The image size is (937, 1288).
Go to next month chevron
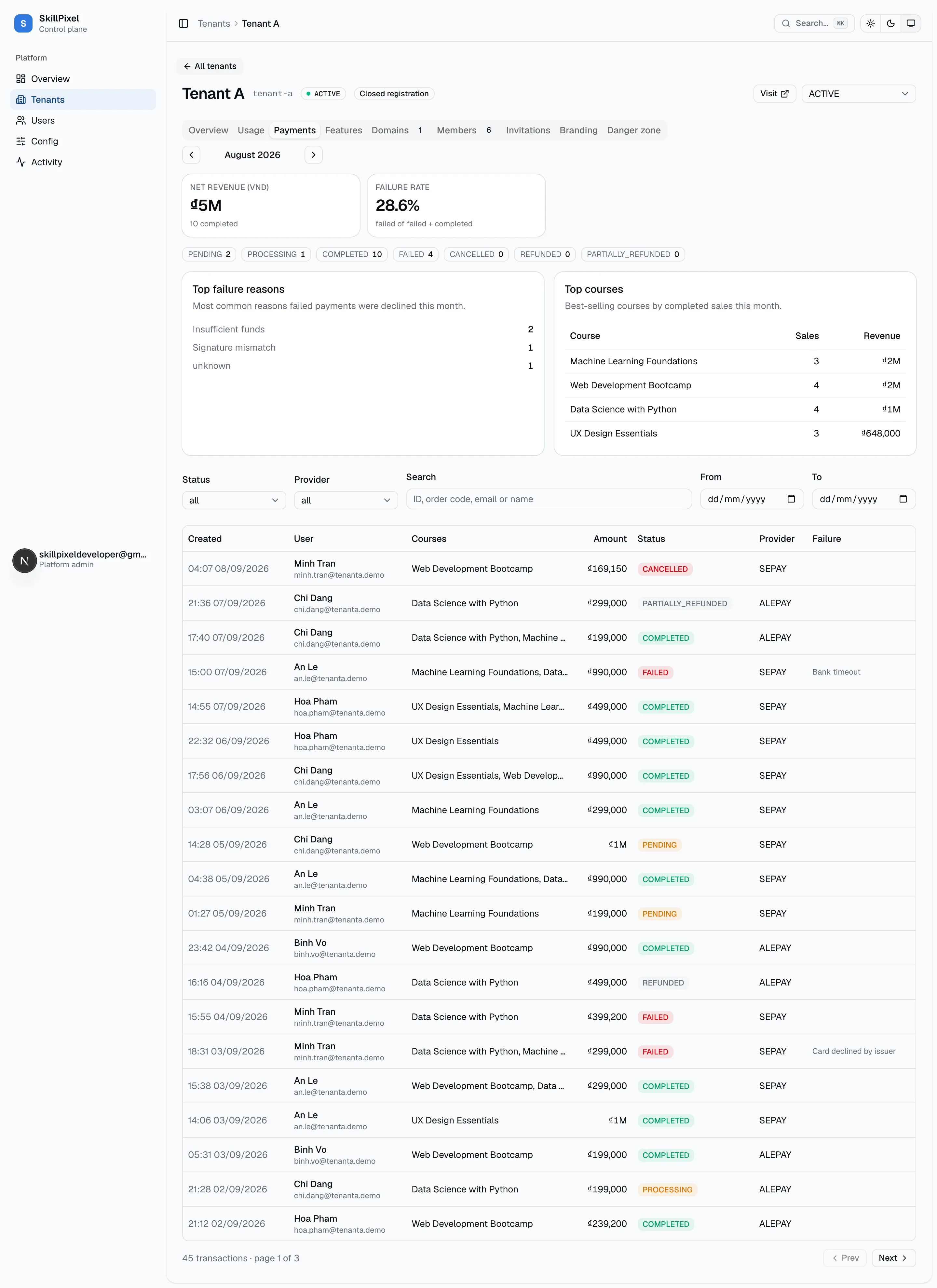(313, 155)
